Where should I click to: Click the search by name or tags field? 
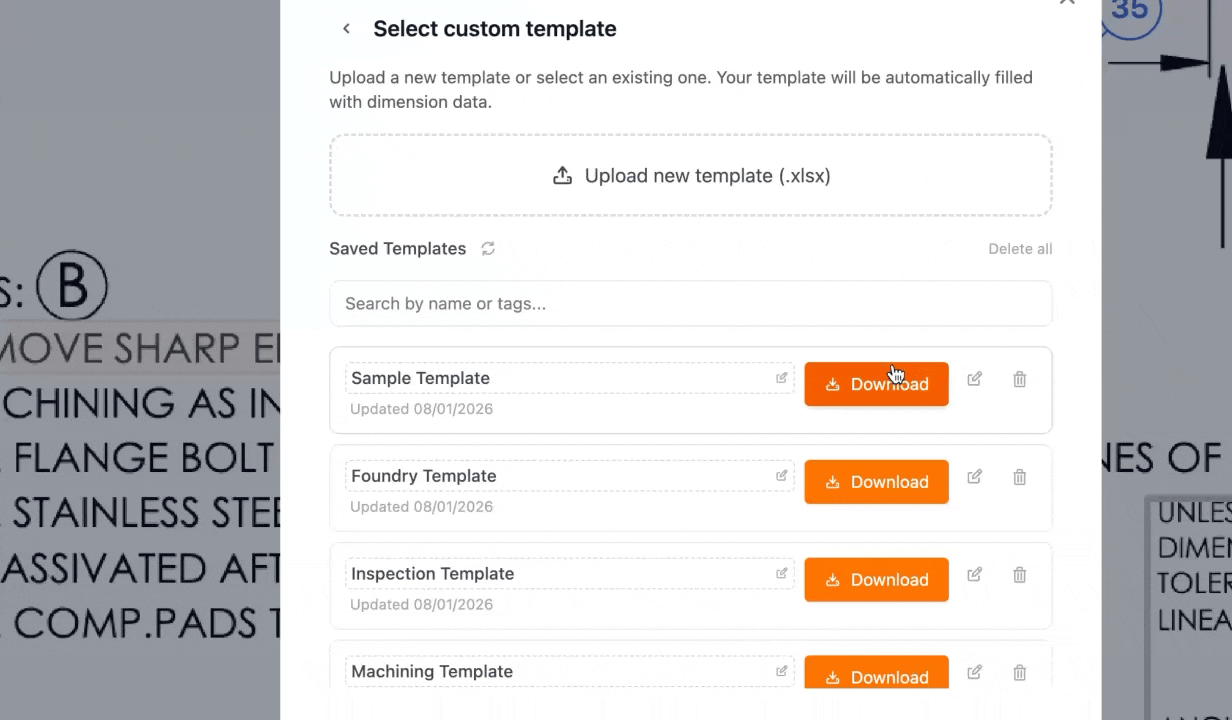pyautogui.click(x=690, y=303)
